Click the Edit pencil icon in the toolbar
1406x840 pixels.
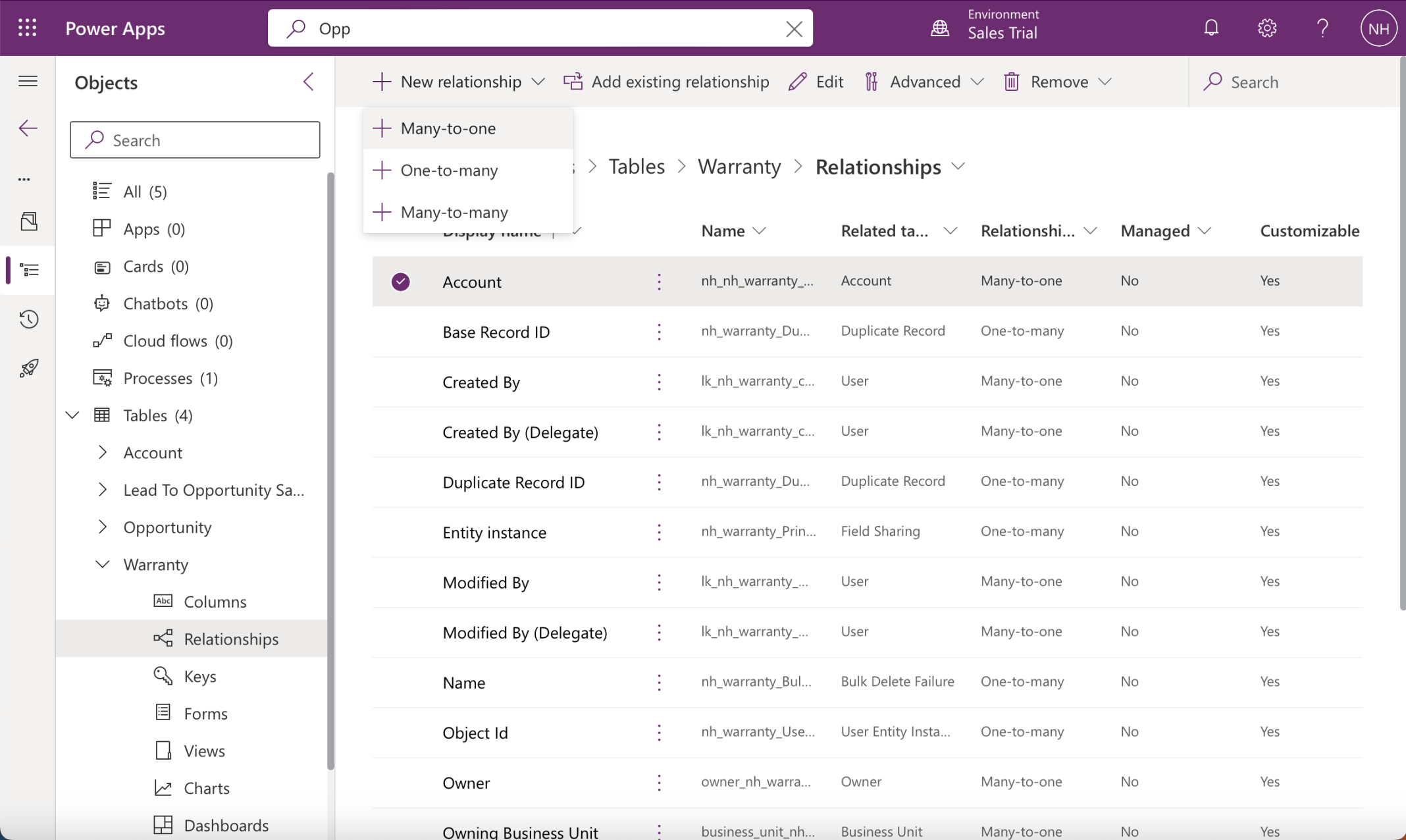point(796,81)
